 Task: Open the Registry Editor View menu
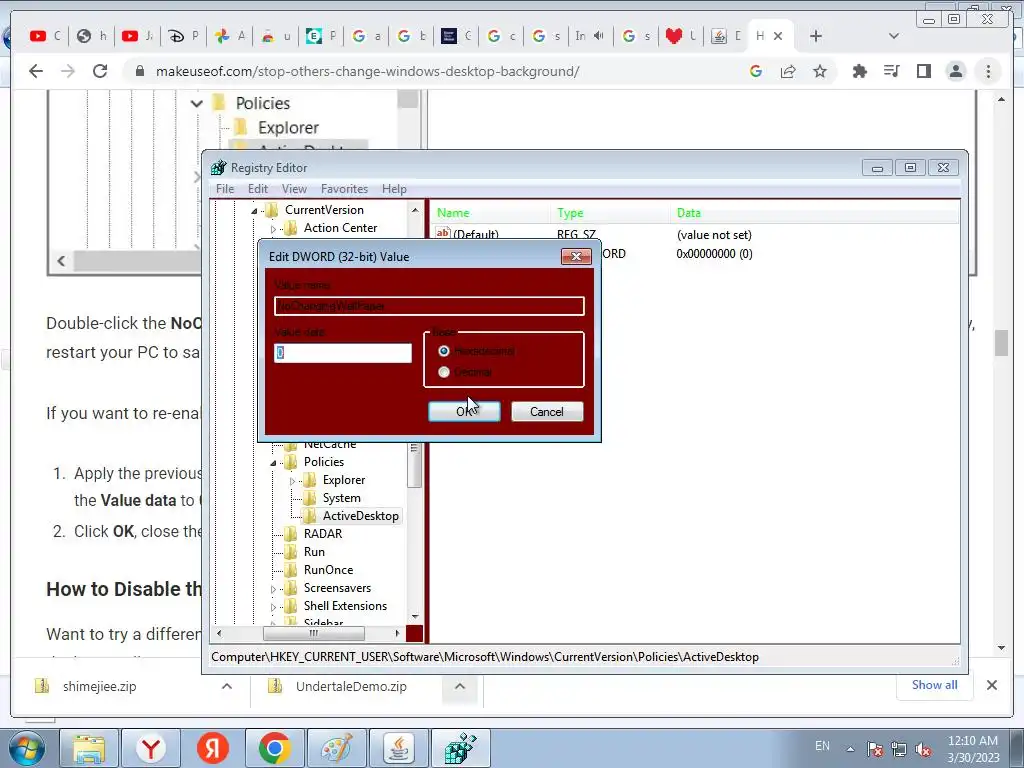tap(295, 189)
